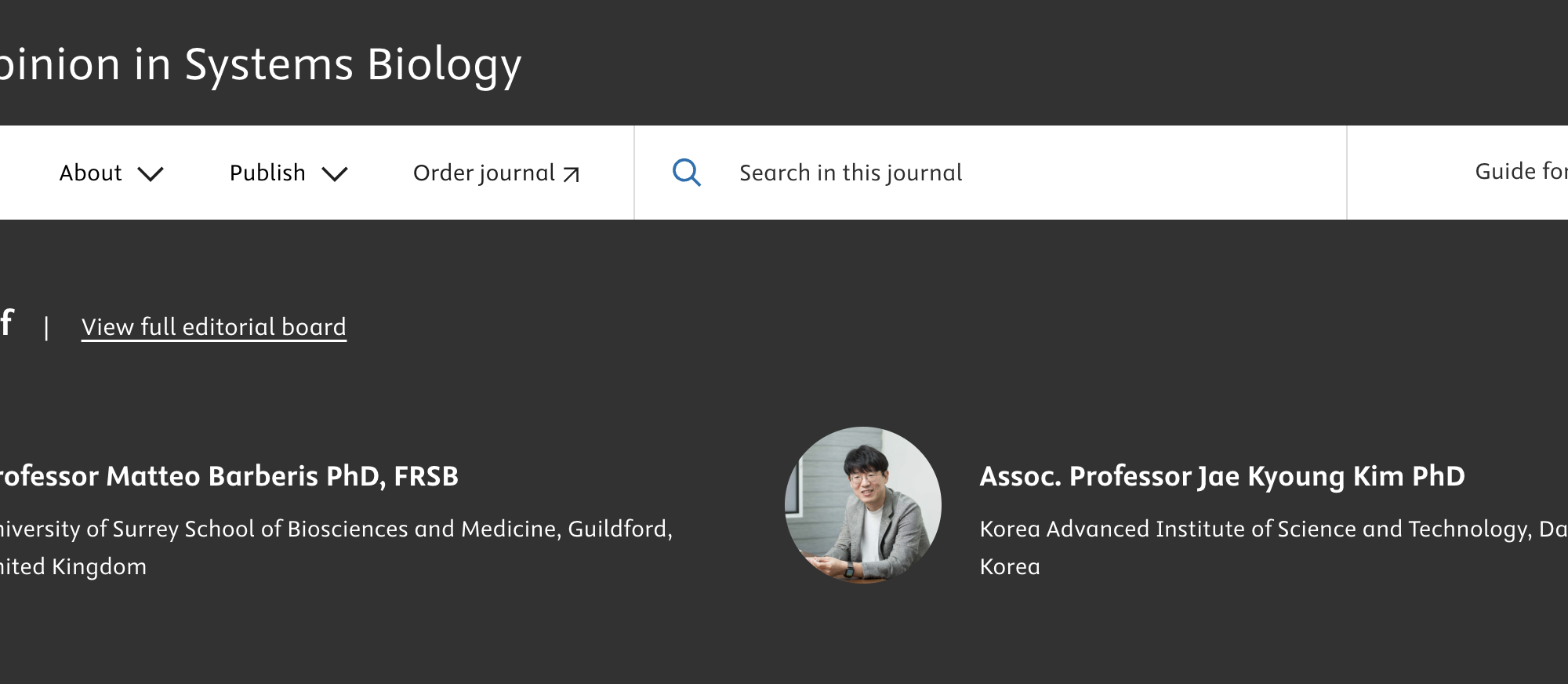Click University of Surrey affiliation text
Viewport: 1568px width, 684px height.
[336, 529]
